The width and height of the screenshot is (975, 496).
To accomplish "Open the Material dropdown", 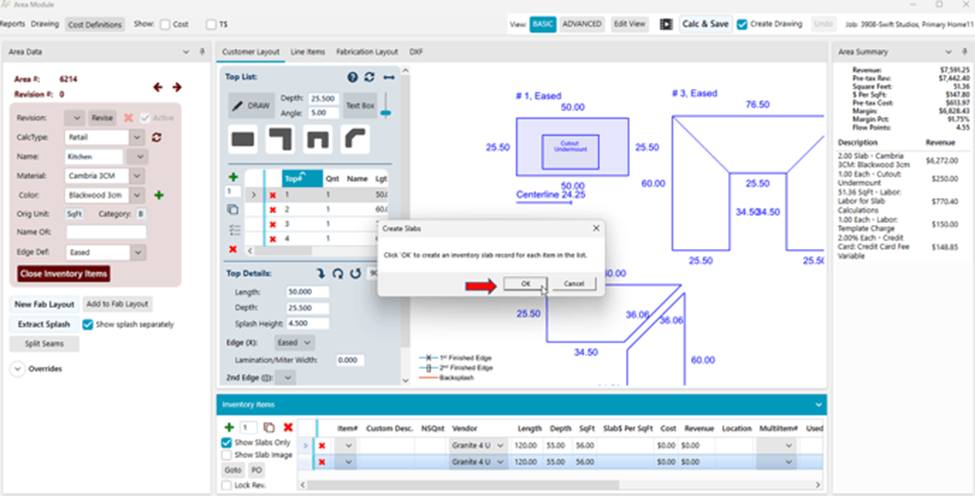I will (137, 176).
